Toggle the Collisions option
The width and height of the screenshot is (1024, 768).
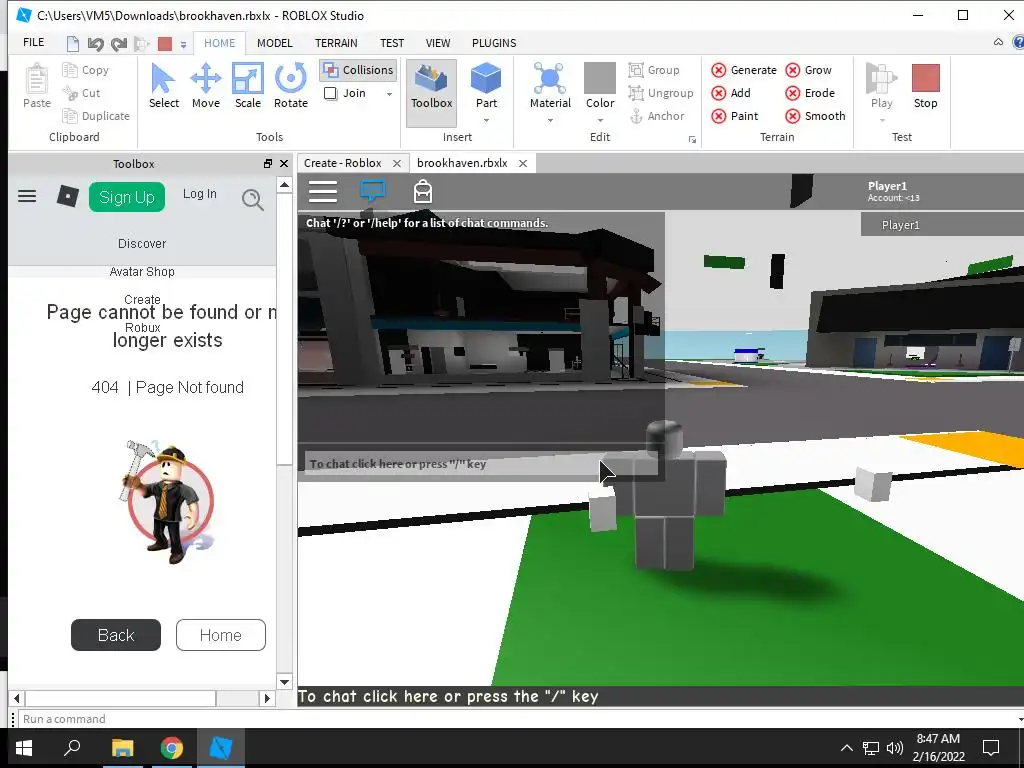click(x=359, y=70)
